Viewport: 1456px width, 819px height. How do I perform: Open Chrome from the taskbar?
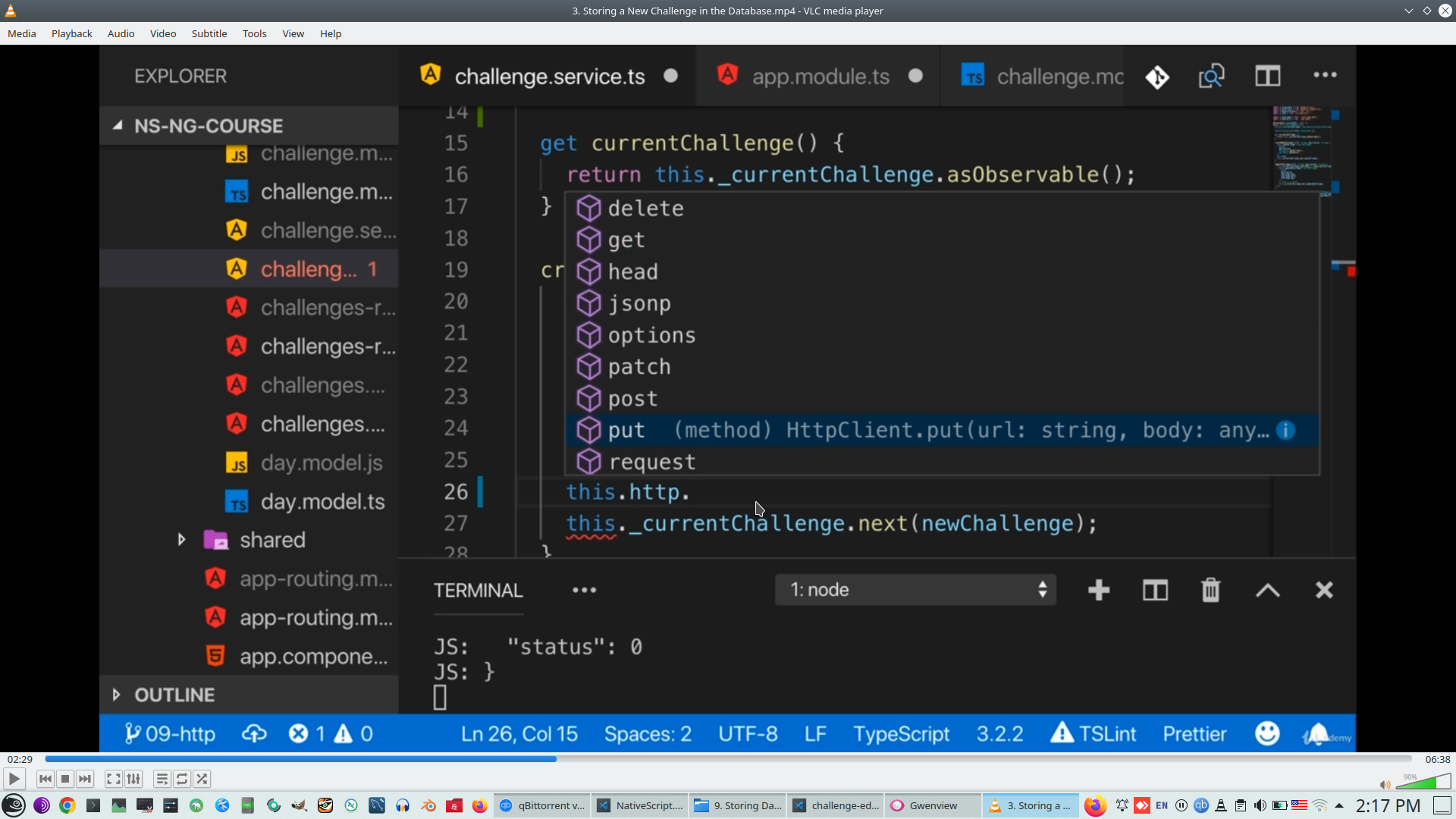(67, 805)
